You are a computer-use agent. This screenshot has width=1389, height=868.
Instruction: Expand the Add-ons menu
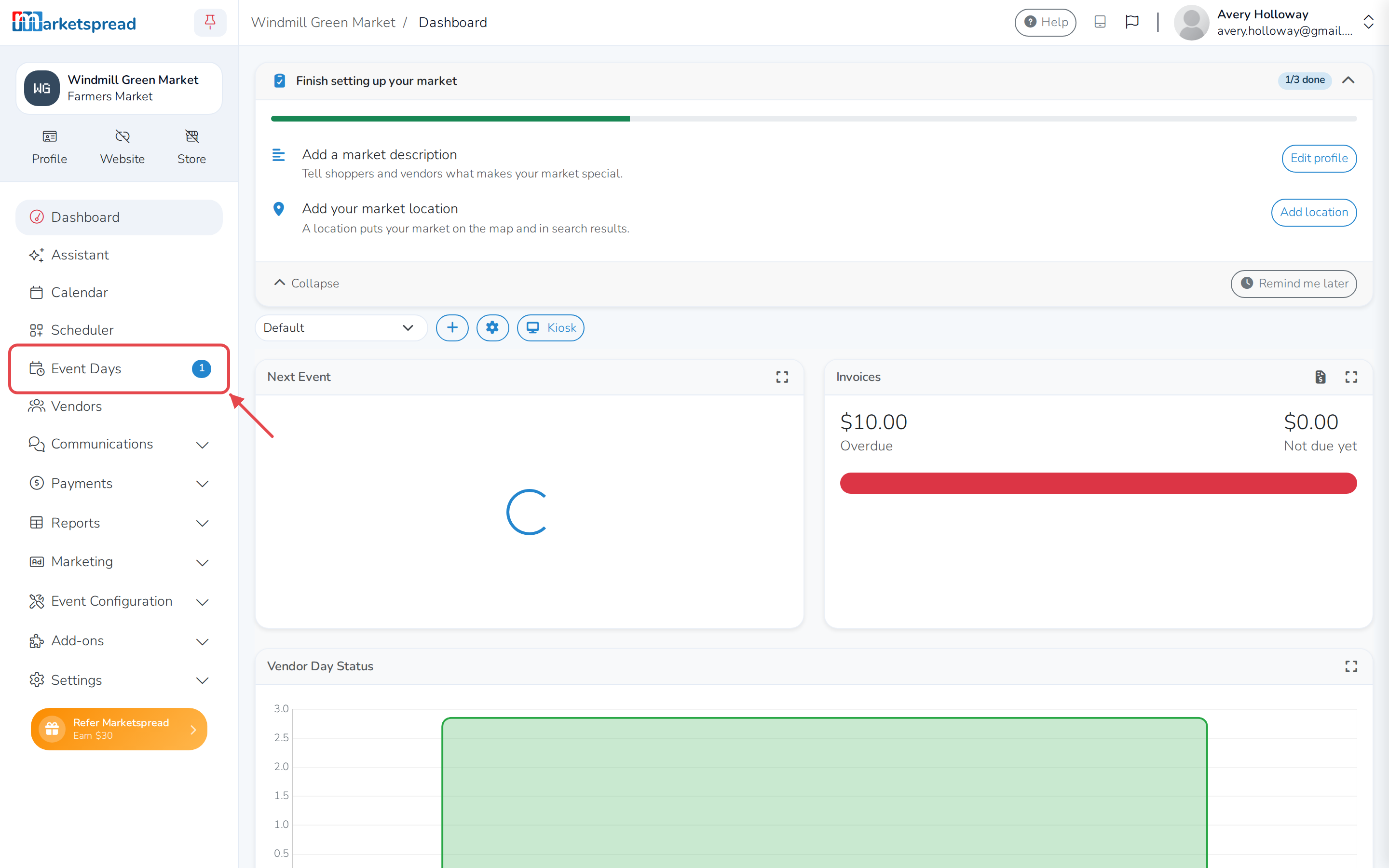[x=119, y=641]
